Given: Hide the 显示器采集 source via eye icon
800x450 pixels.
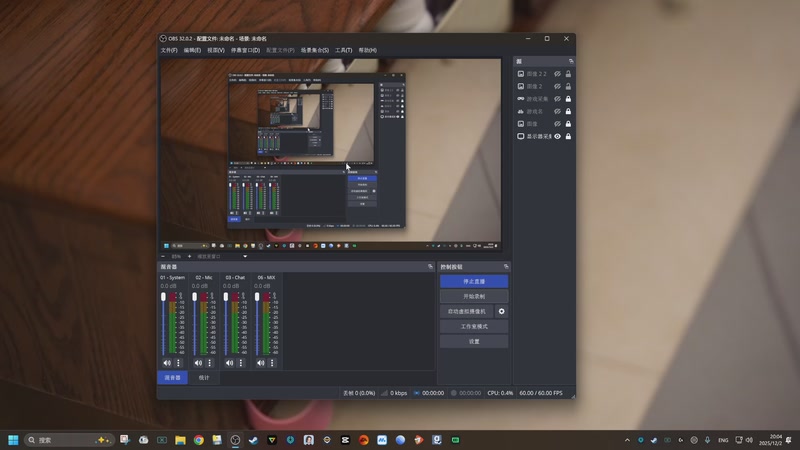Looking at the screenshot, I should [557, 136].
